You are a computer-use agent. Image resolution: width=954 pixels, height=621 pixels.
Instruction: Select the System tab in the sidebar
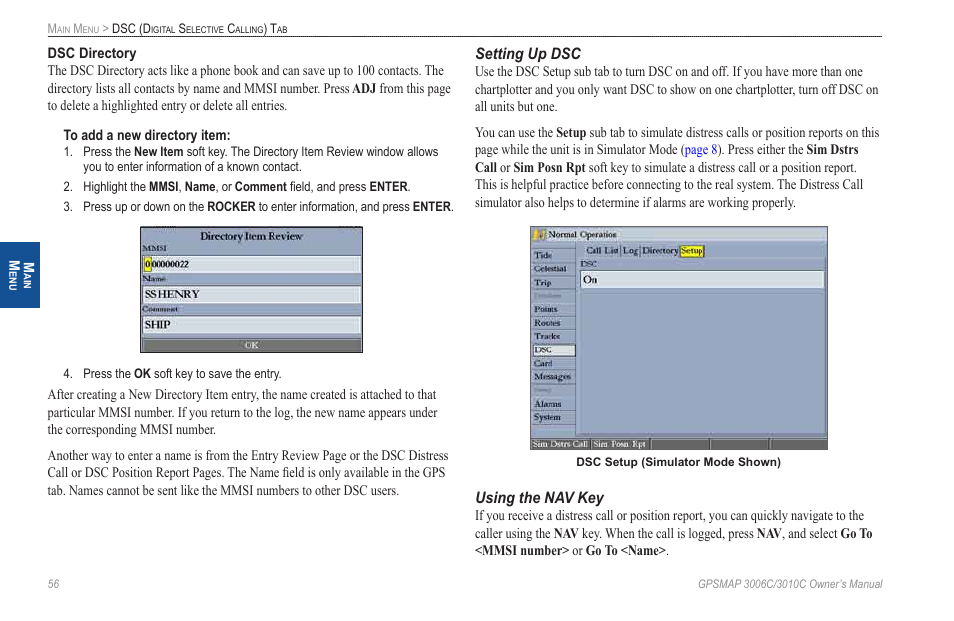(553, 417)
